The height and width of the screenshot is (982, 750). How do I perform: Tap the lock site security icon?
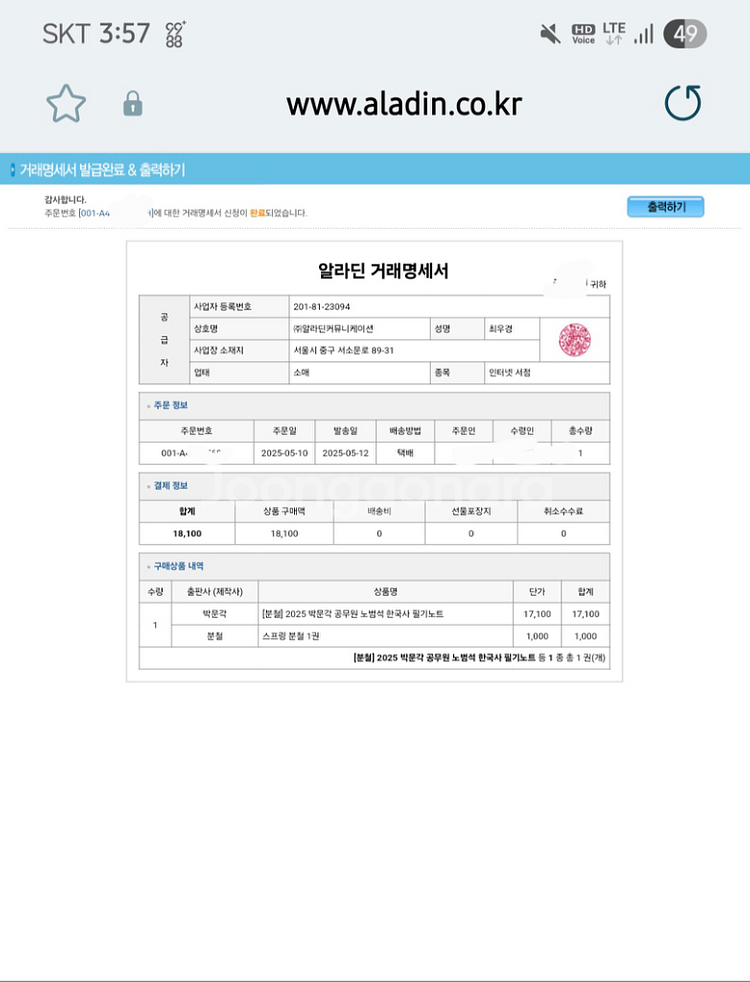click(x=133, y=103)
